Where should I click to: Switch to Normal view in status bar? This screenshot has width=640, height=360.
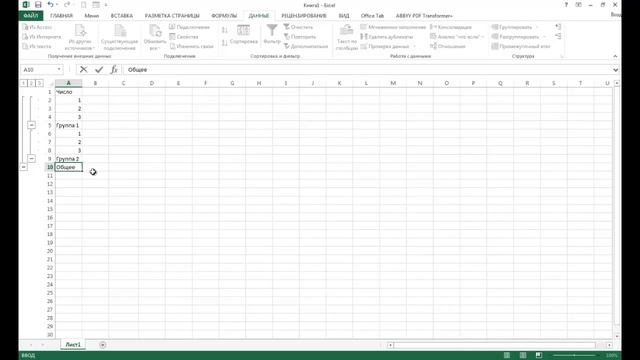point(507,356)
